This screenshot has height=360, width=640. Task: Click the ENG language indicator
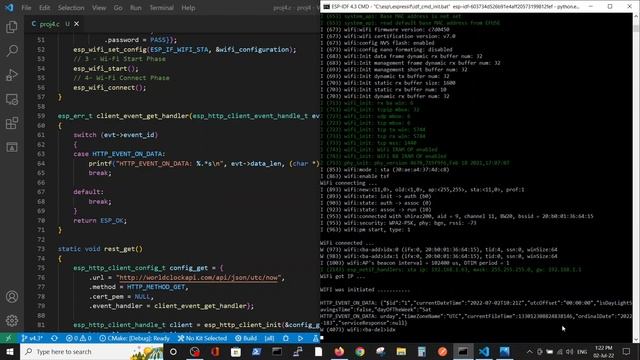click(582, 351)
